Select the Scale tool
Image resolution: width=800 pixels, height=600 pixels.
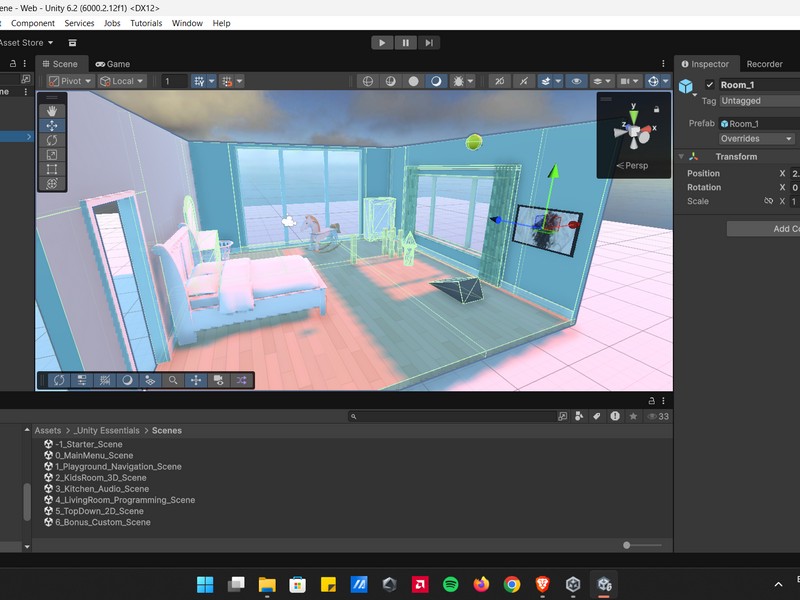52,155
